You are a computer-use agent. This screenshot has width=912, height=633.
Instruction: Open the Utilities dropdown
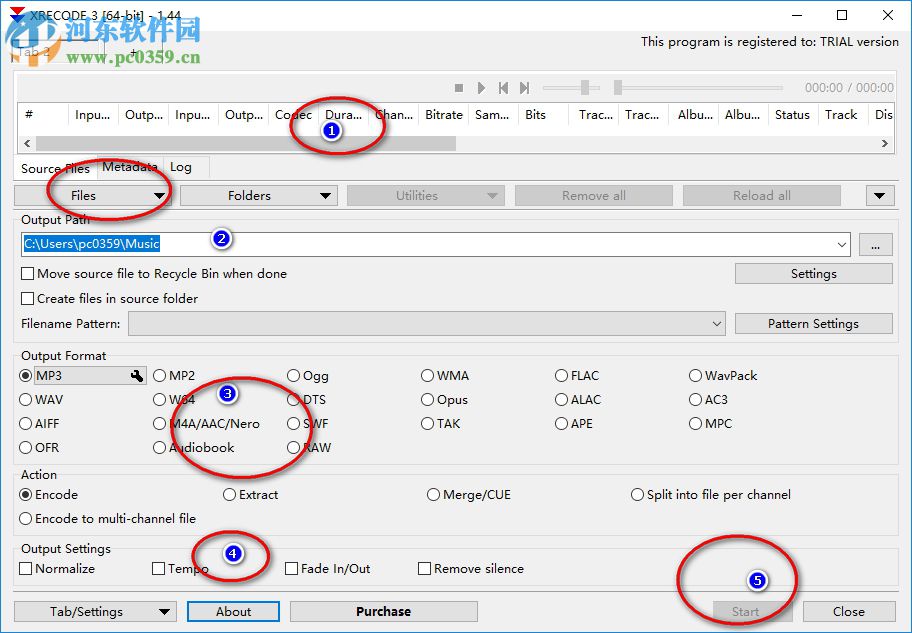[x=426, y=195]
